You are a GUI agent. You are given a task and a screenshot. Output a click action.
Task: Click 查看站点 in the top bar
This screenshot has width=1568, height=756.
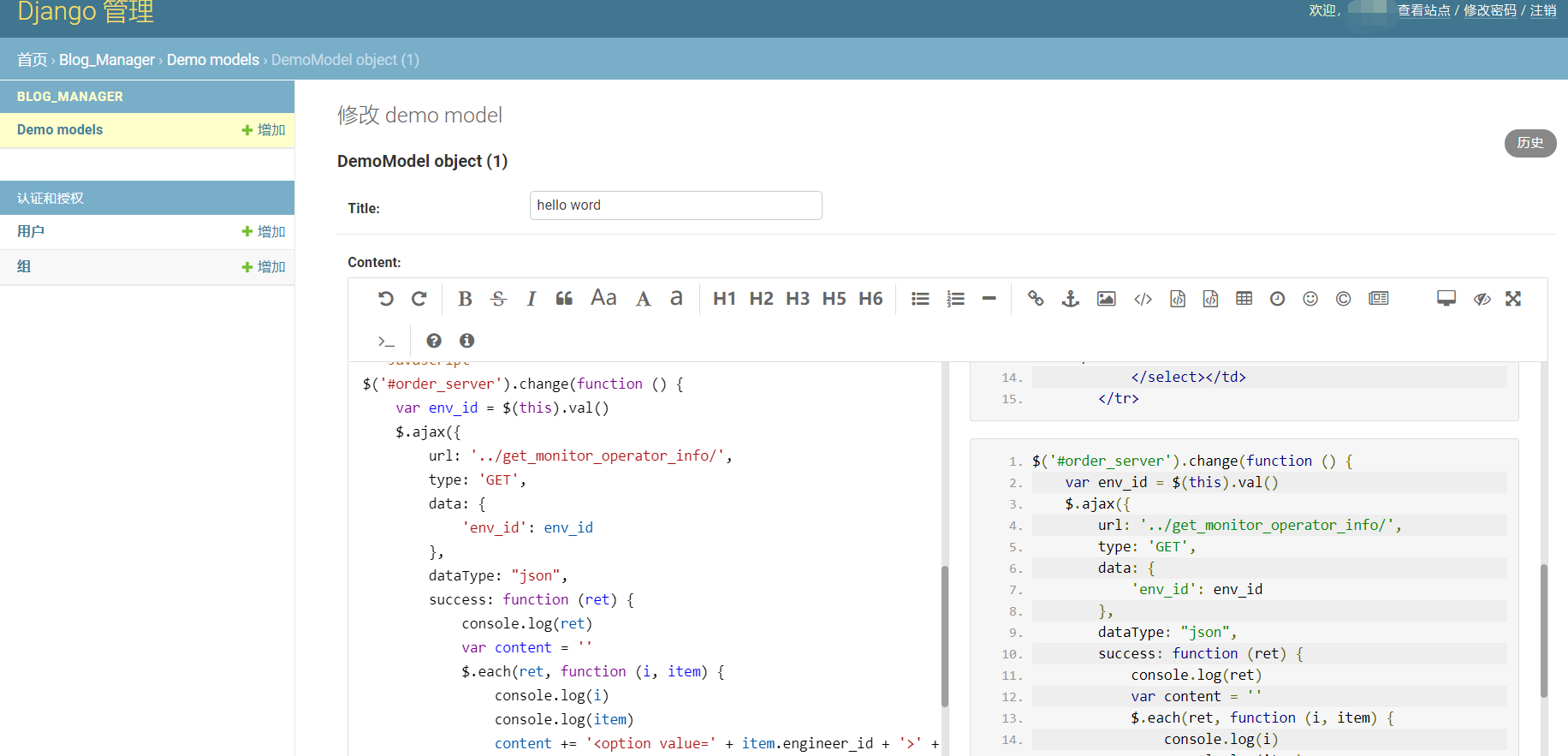(x=1424, y=10)
